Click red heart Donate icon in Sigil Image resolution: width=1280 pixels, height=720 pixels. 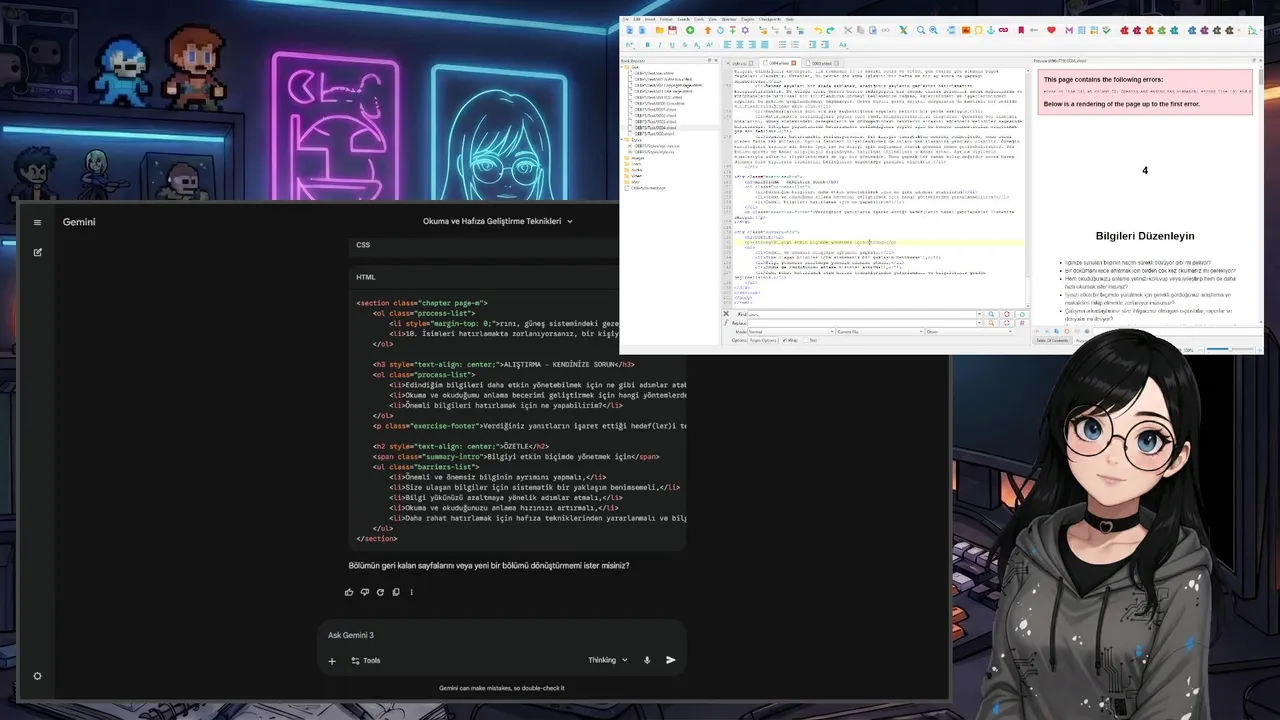pos(1051,30)
